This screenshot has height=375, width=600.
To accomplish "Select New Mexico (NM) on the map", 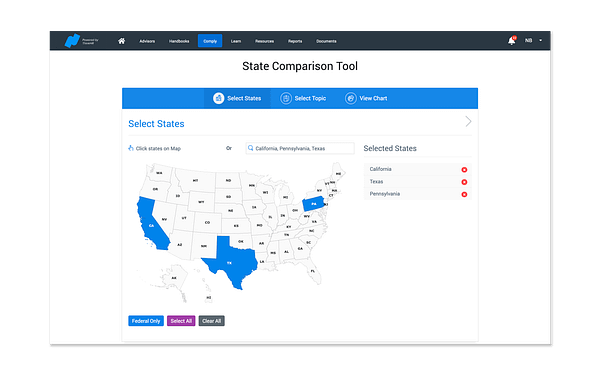I will (204, 246).
